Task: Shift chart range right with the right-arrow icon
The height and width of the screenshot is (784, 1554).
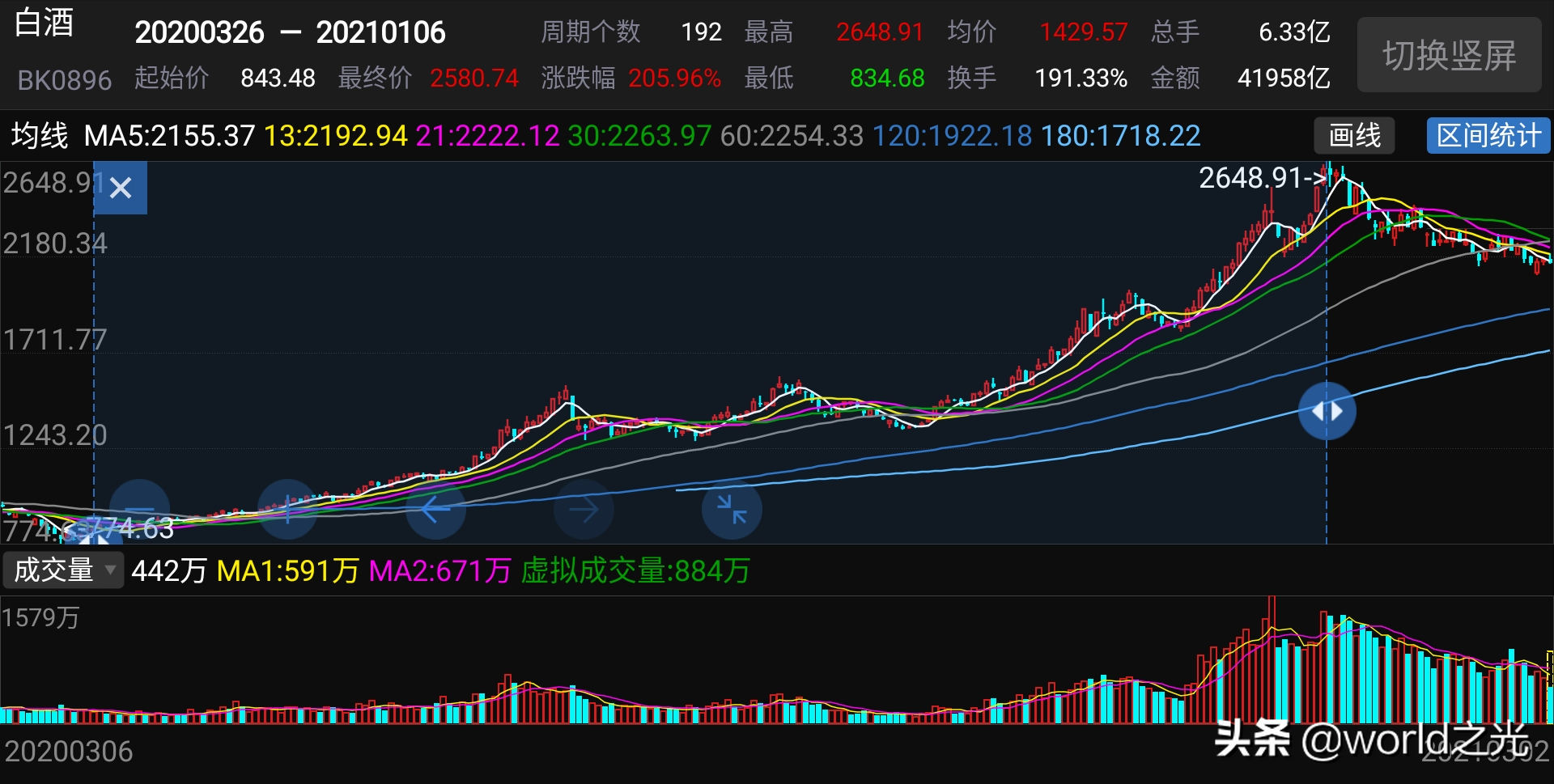Action: point(584,510)
